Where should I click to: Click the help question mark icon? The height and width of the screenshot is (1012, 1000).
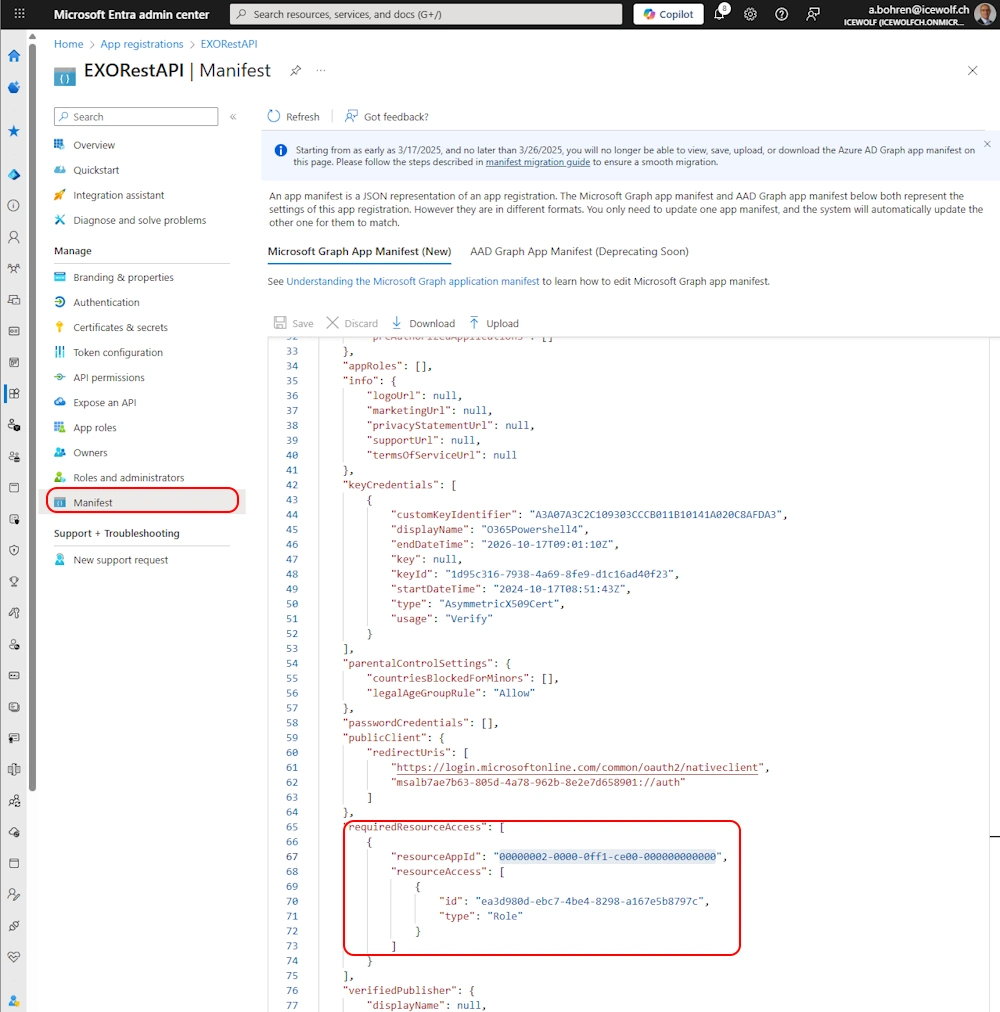point(782,14)
